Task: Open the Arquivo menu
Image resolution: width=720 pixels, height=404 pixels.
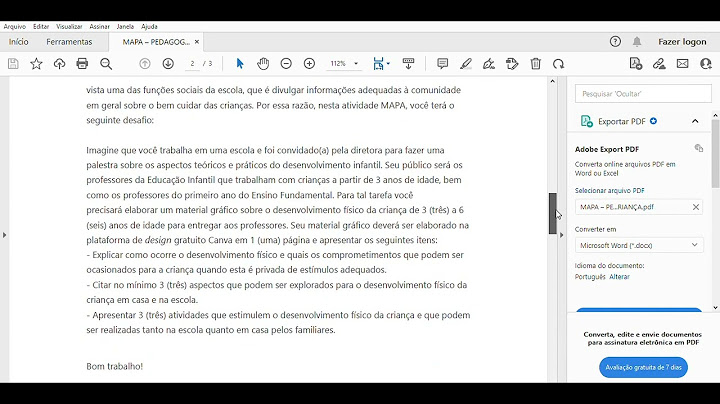Action: pyautogui.click(x=15, y=27)
